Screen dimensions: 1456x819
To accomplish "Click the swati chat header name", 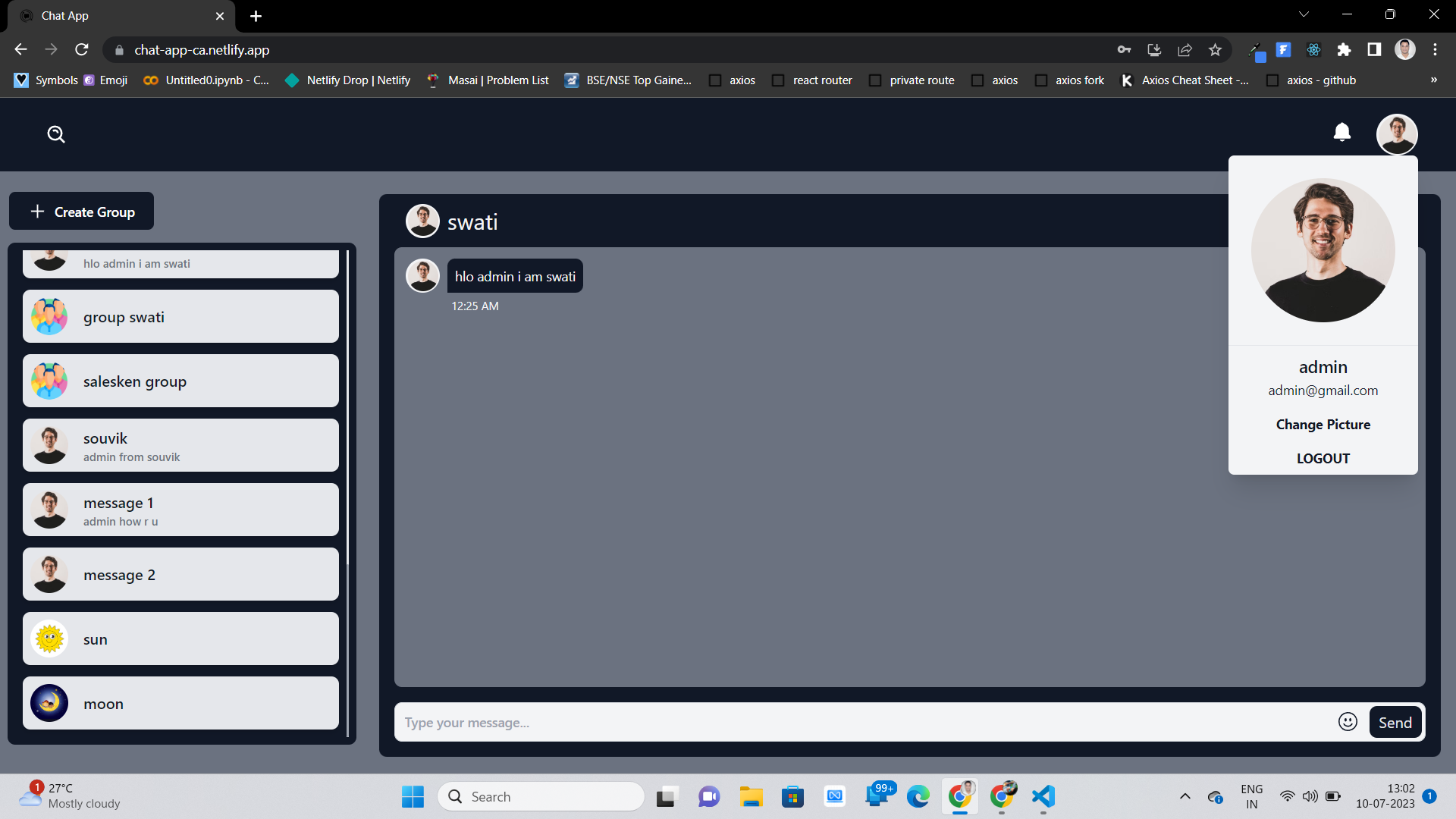I will 473,221.
